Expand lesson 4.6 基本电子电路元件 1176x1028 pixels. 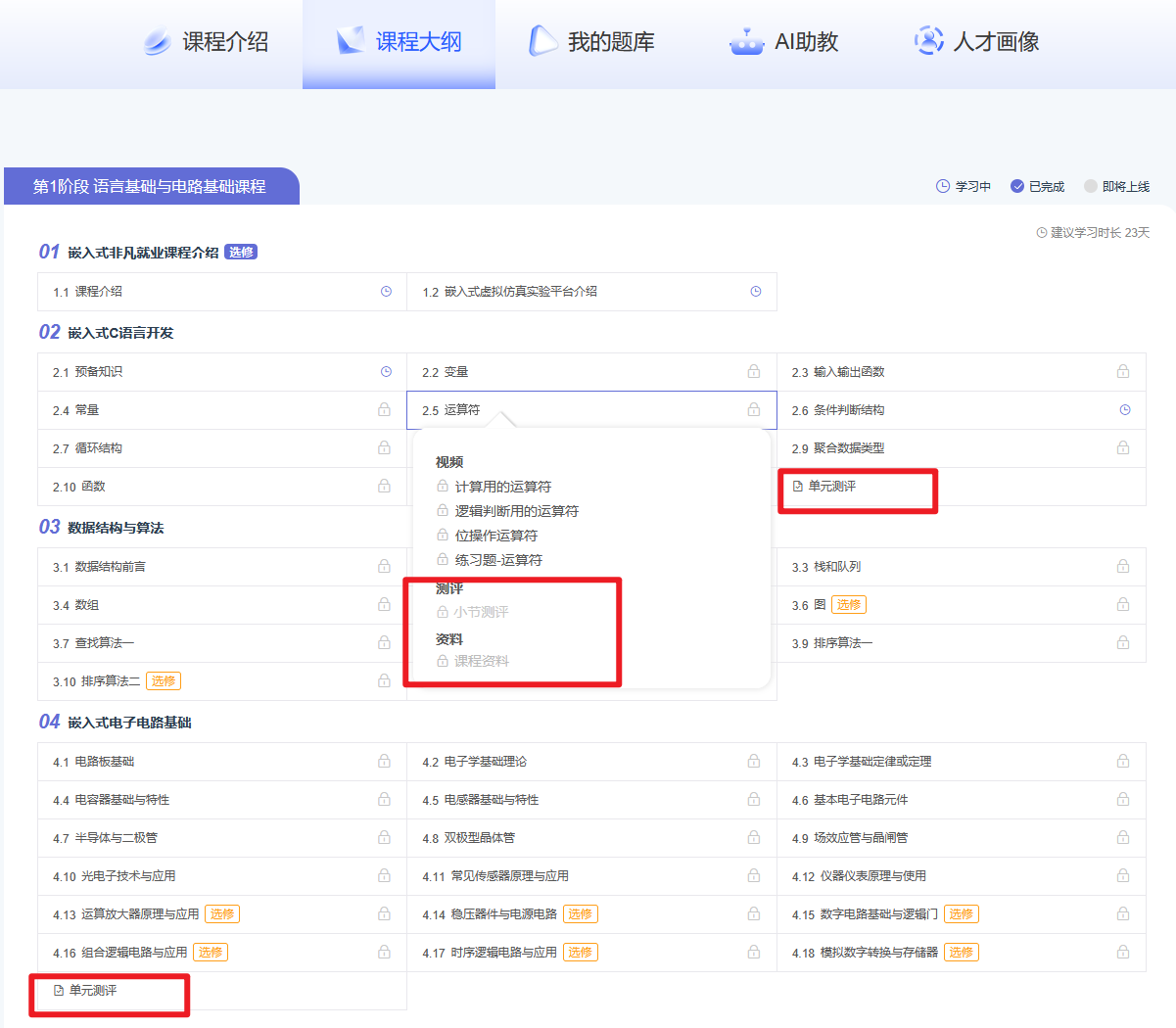tap(962, 800)
